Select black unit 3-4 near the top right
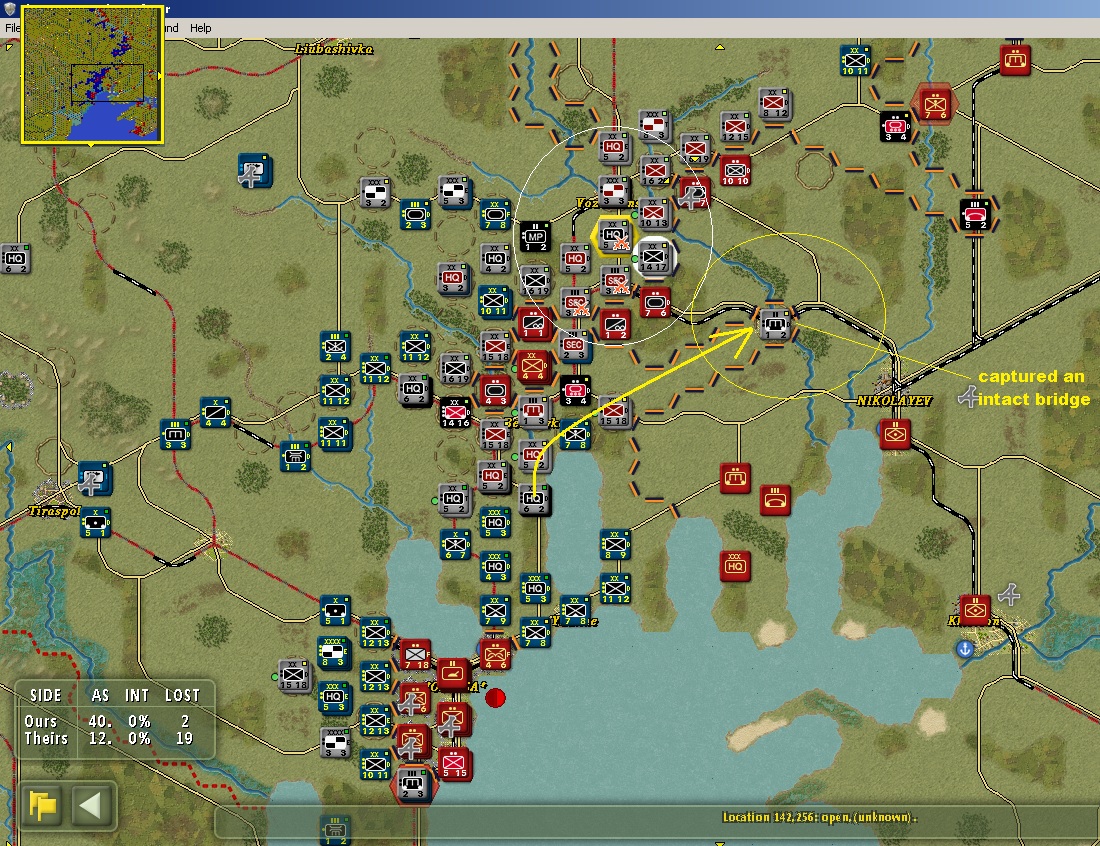The image size is (1100, 846). coord(895,127)
